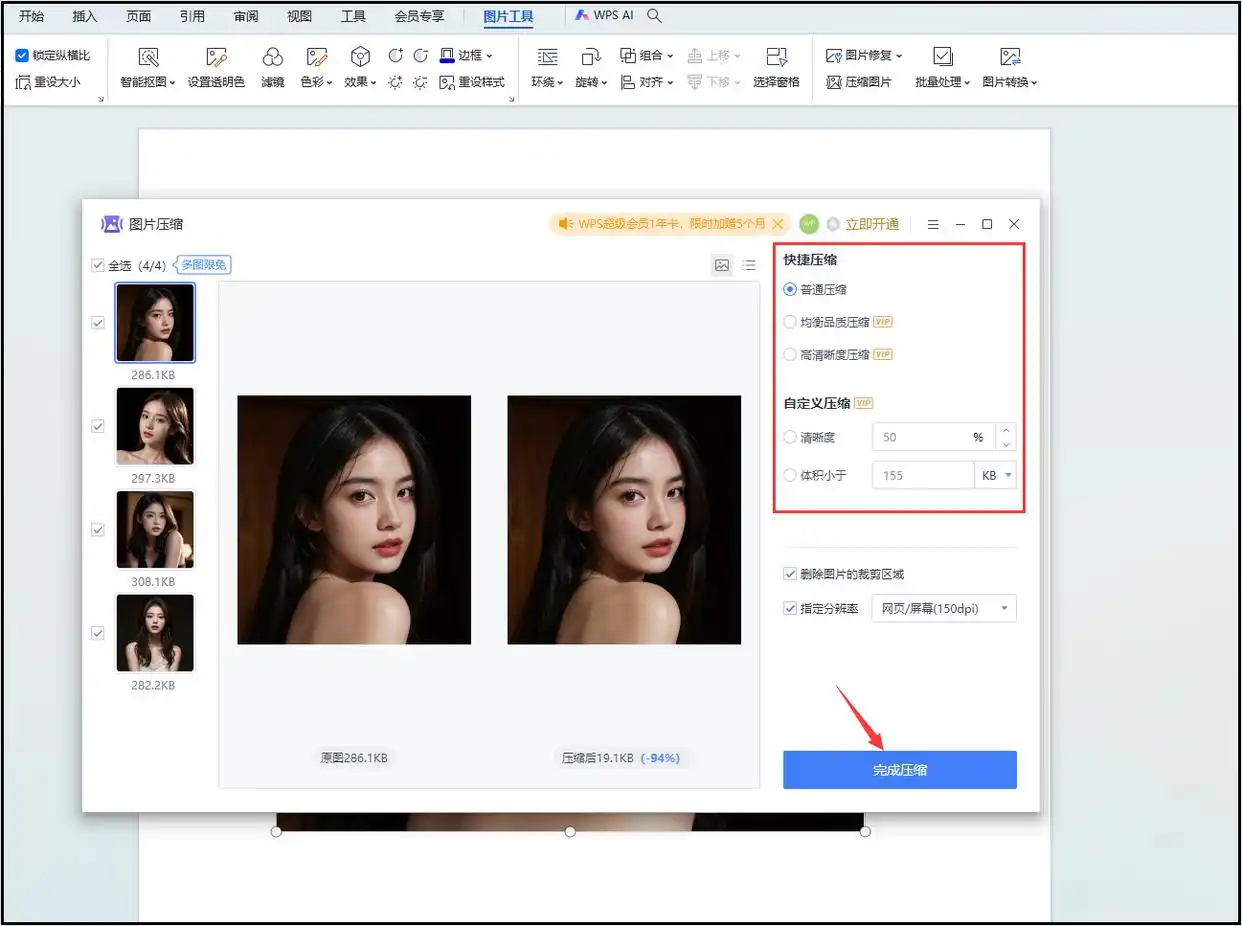This screenshot has width=1242, height=926.
Task: Click the 完成压缩 button
Action: [899, 770]
